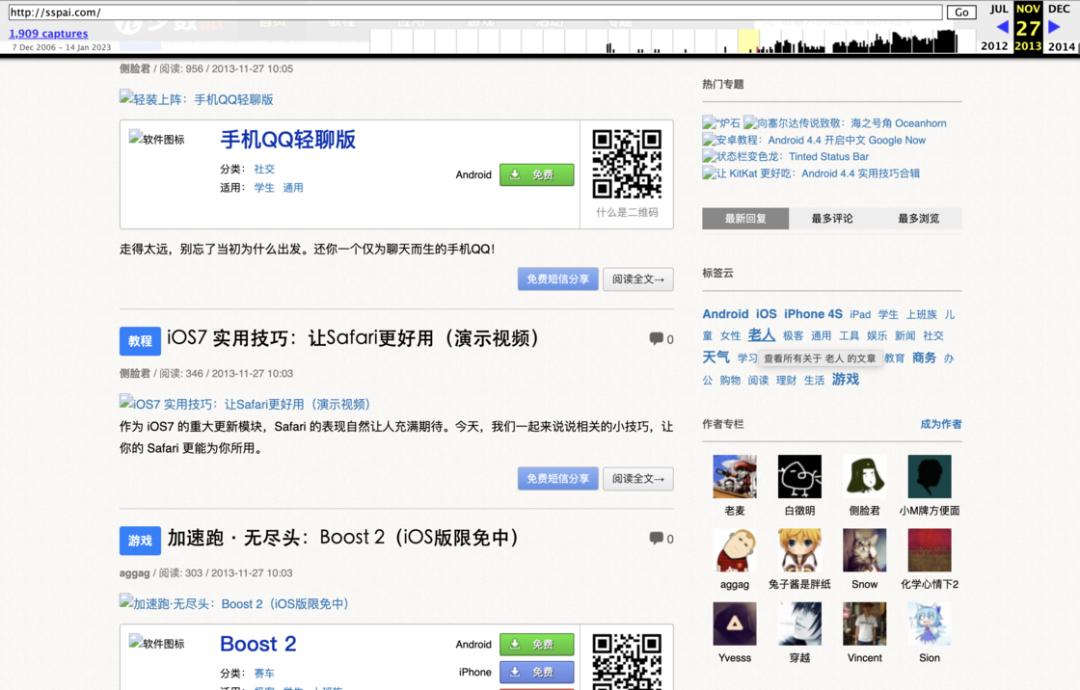Open author Snow's avatar
Image resolution: width=1080 pixels, height=690 pixels.
(x=864, y=550)
